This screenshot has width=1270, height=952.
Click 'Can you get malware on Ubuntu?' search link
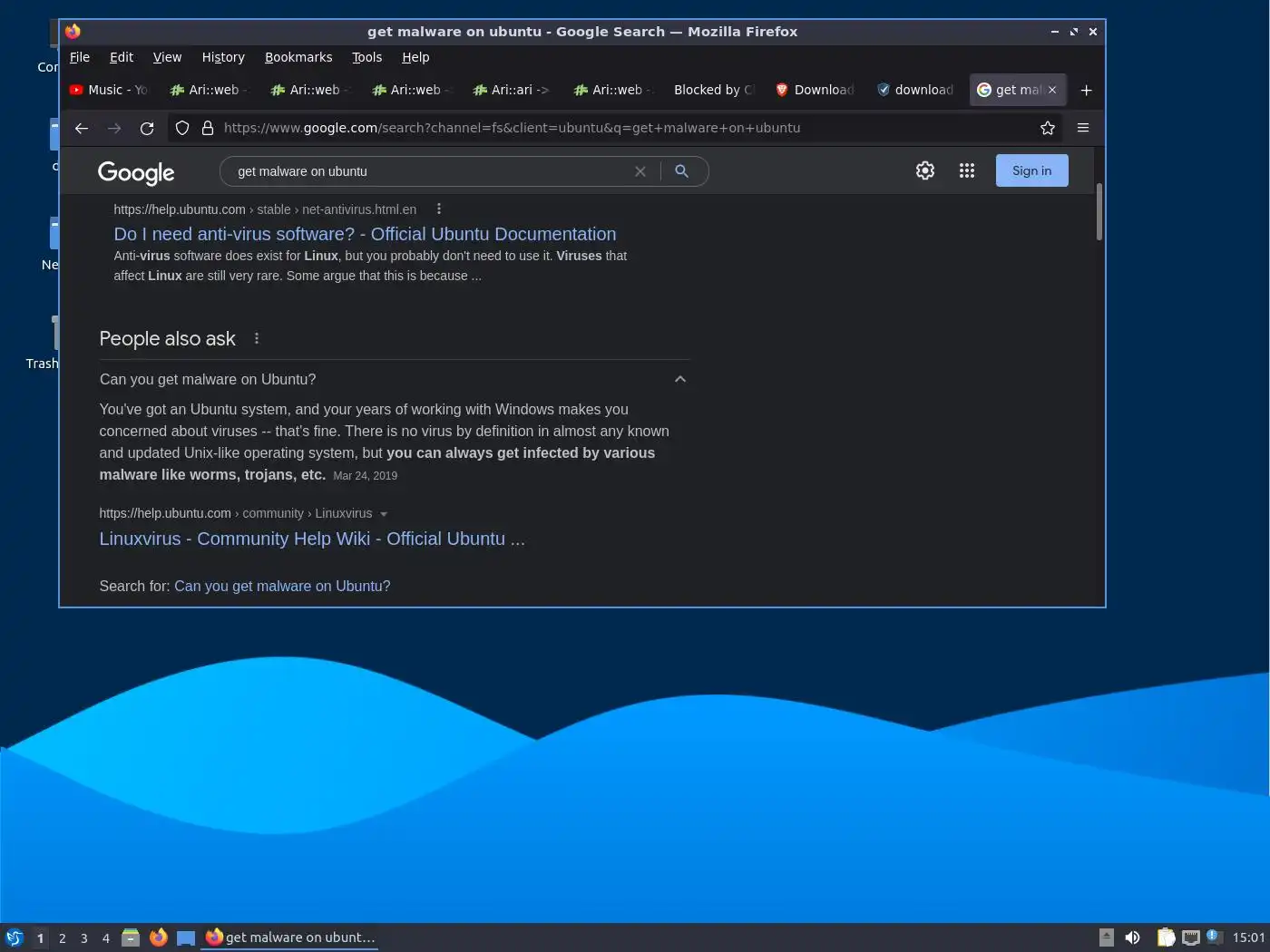[x=282, y=586]
